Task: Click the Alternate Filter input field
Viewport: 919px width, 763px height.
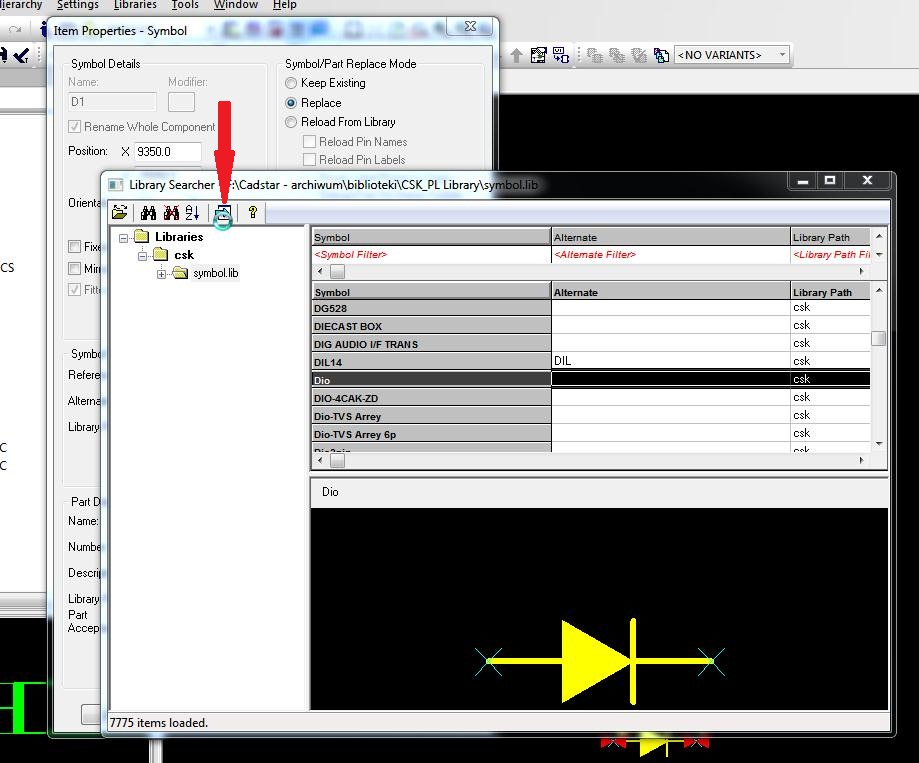Action: pos(670,254)
